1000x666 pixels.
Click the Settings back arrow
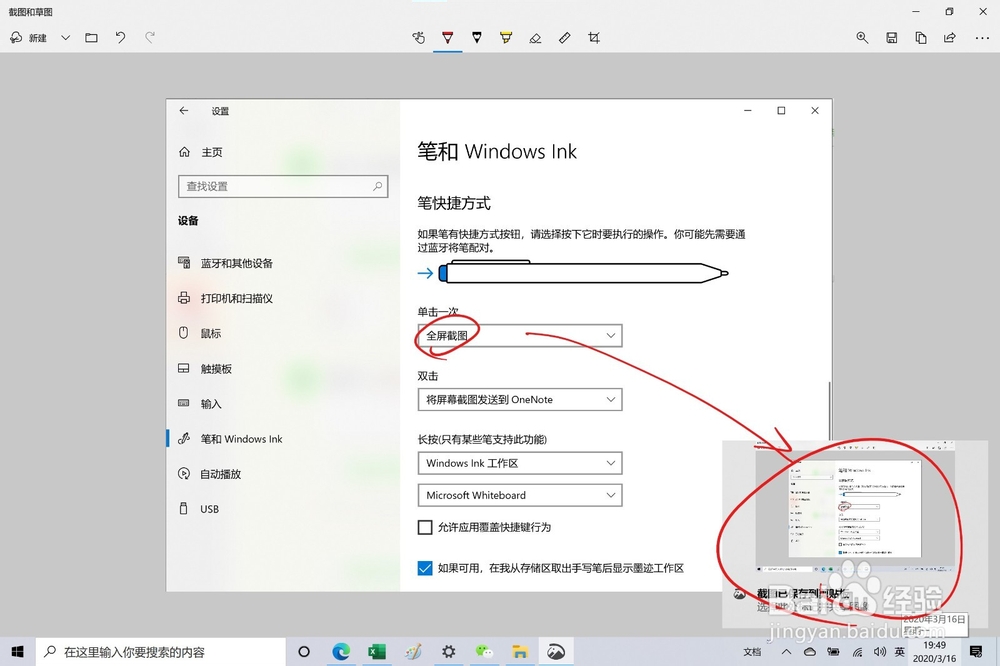183,111
